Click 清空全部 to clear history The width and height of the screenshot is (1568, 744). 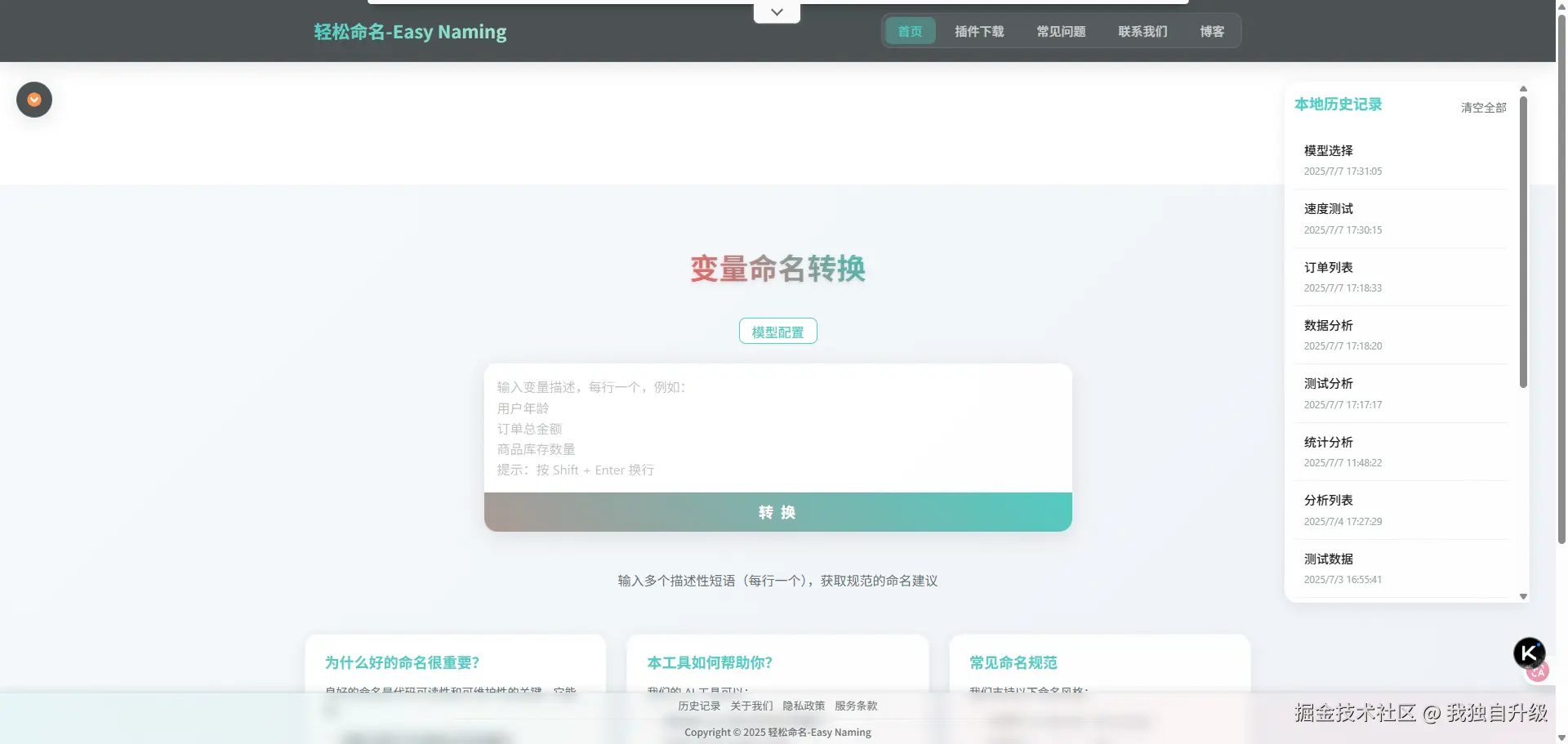coord(1483,107)
